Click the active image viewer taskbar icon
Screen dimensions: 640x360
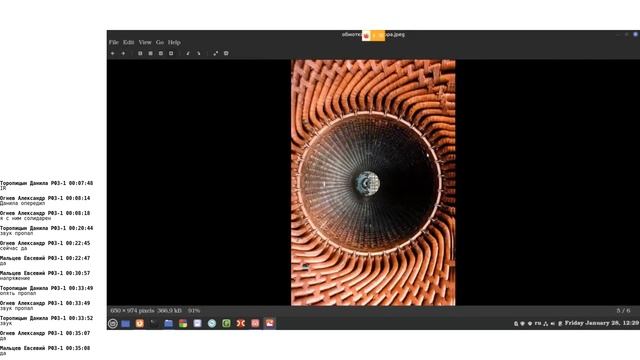pos(269,324)
